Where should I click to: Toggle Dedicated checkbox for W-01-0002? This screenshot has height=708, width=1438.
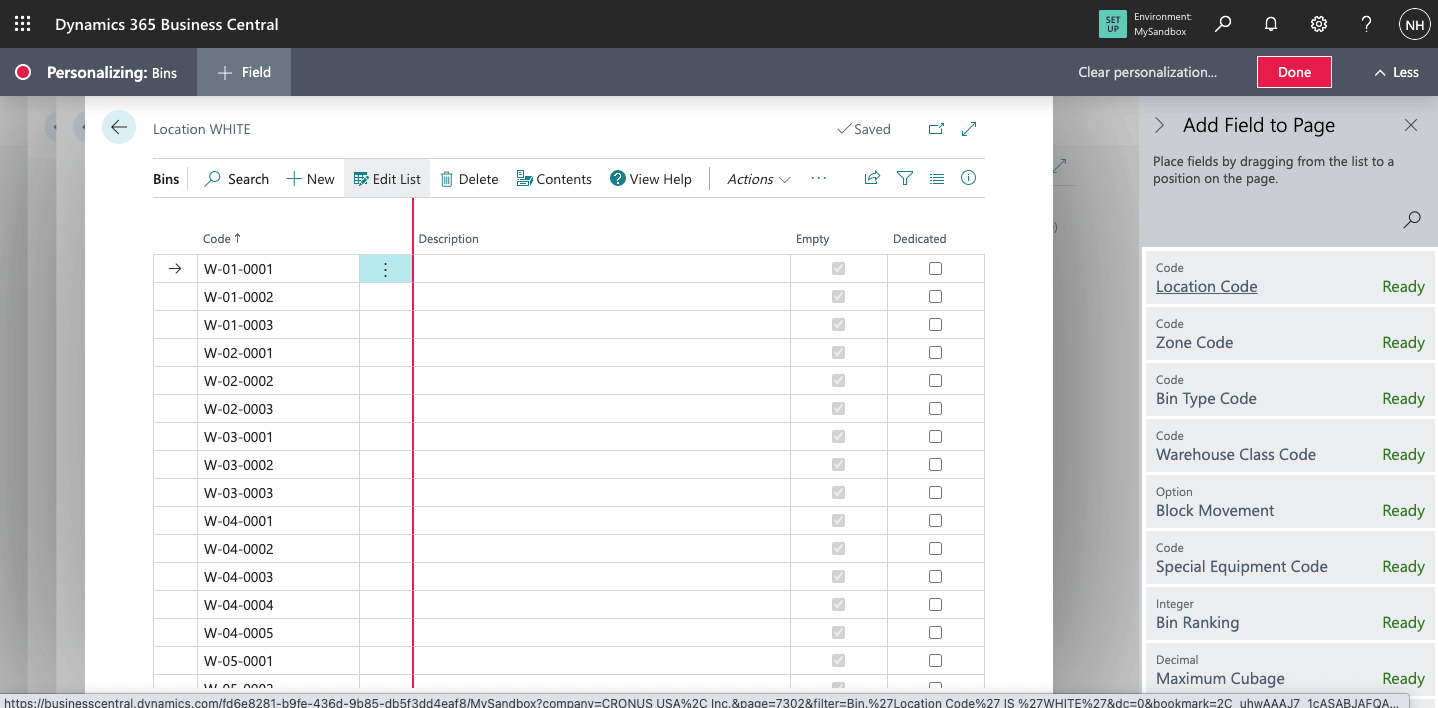click(x=935, y=297)
